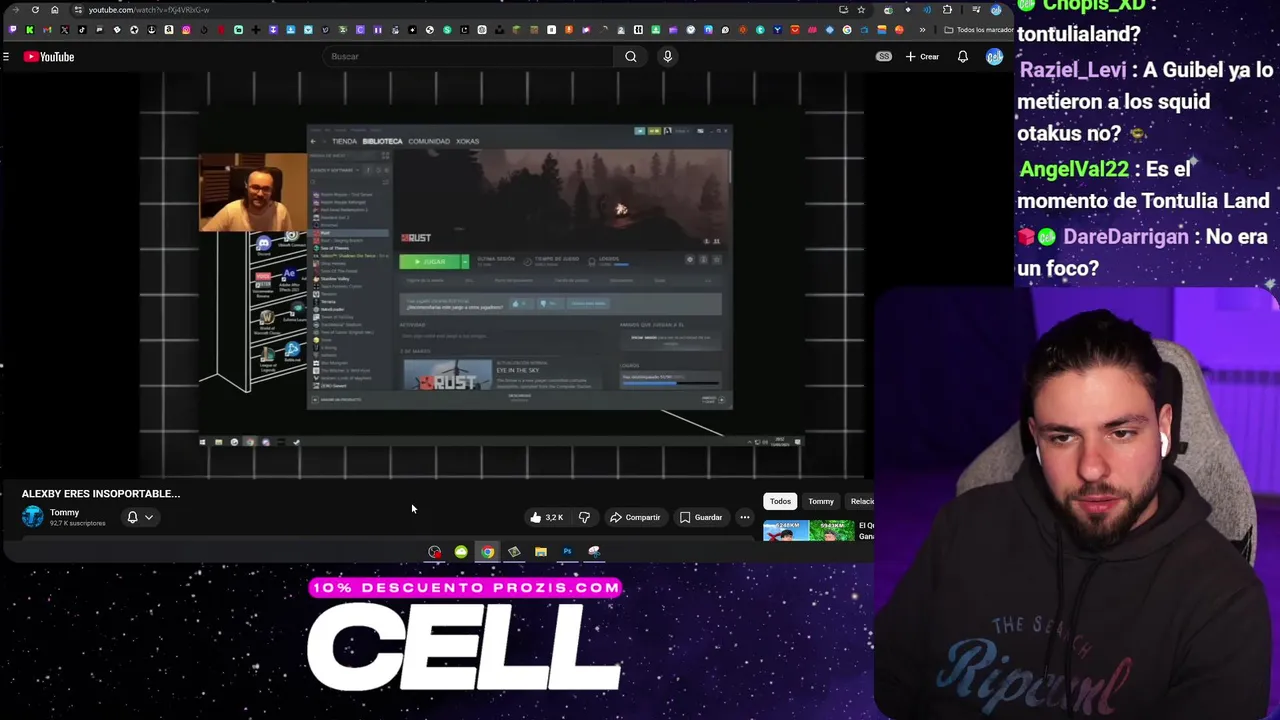1280x720 pixels.
Task: Reload the page in Chrome
Action: point(35,10)
